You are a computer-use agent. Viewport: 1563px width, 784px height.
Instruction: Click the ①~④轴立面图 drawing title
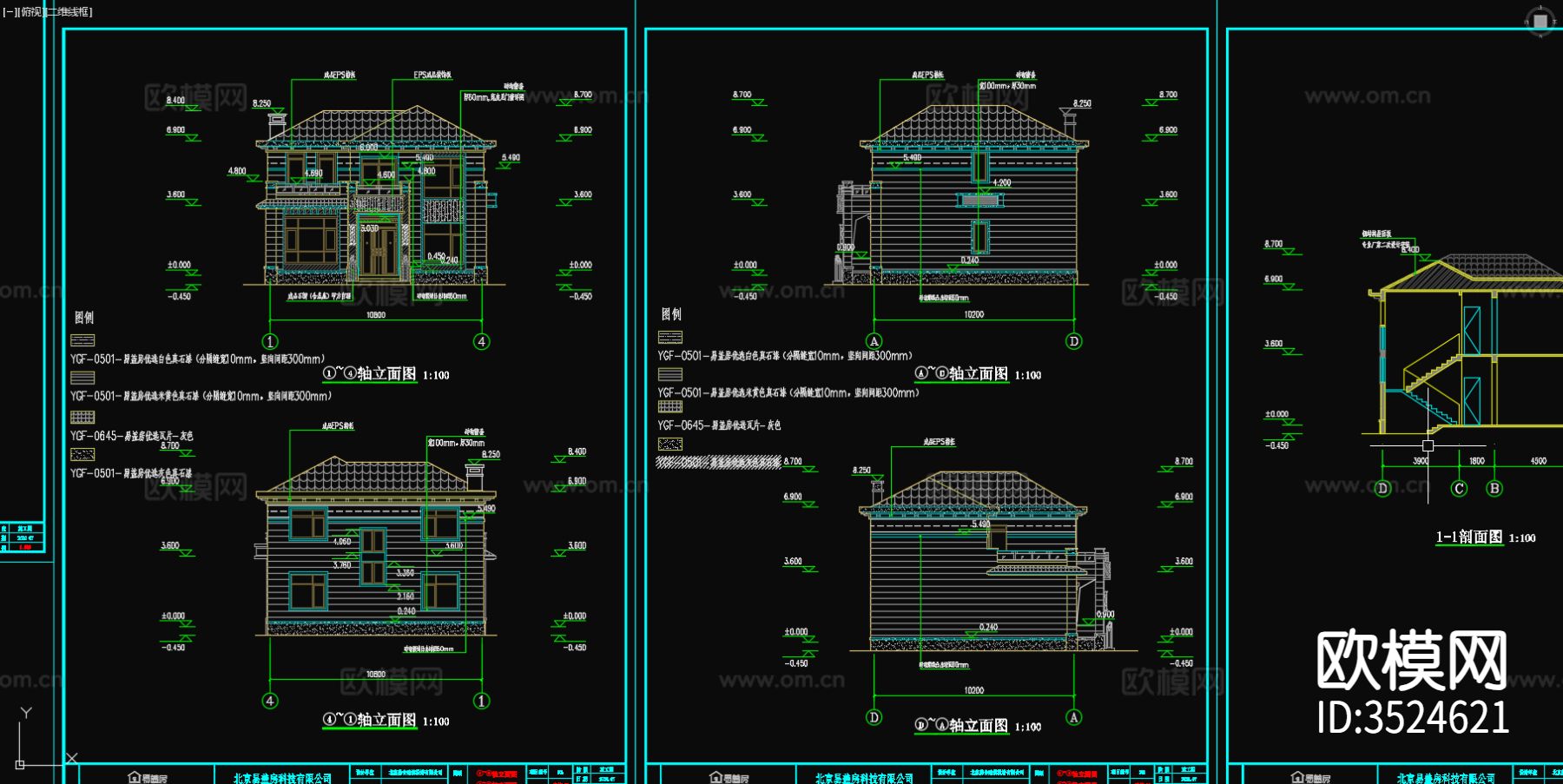(369, 372)
